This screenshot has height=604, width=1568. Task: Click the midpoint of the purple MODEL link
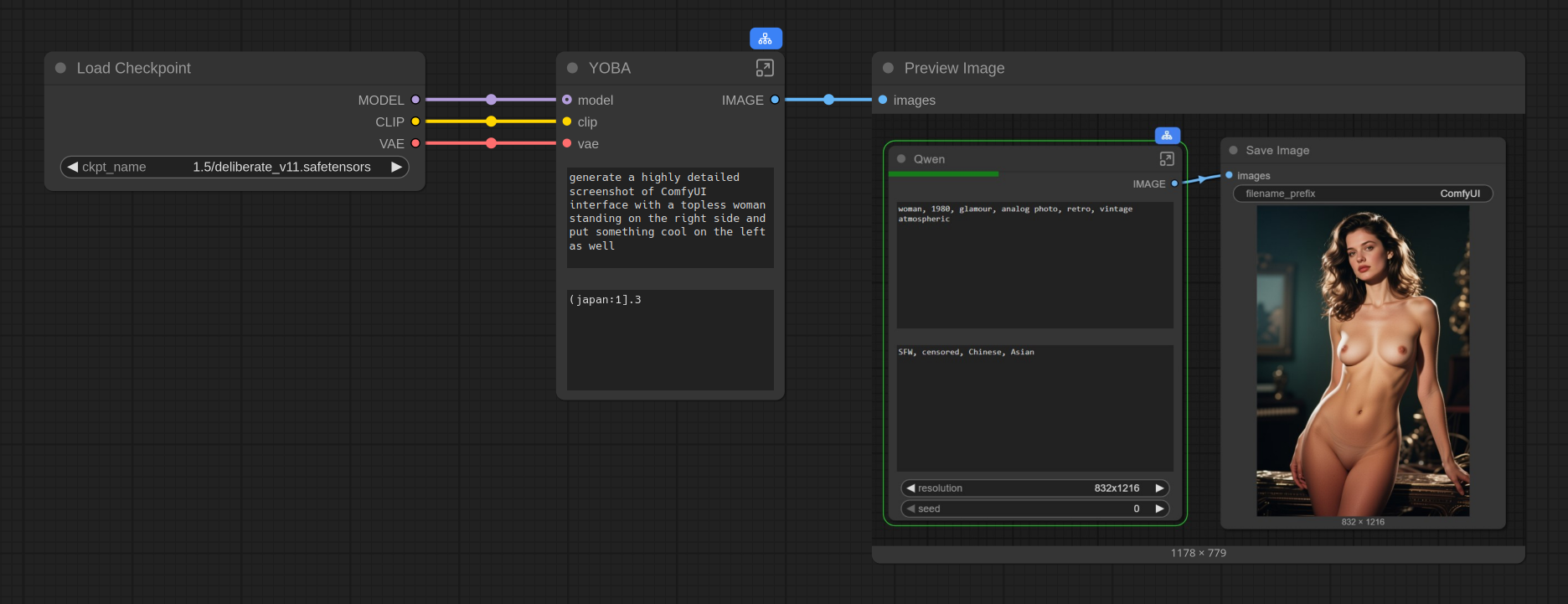[491, 100]
